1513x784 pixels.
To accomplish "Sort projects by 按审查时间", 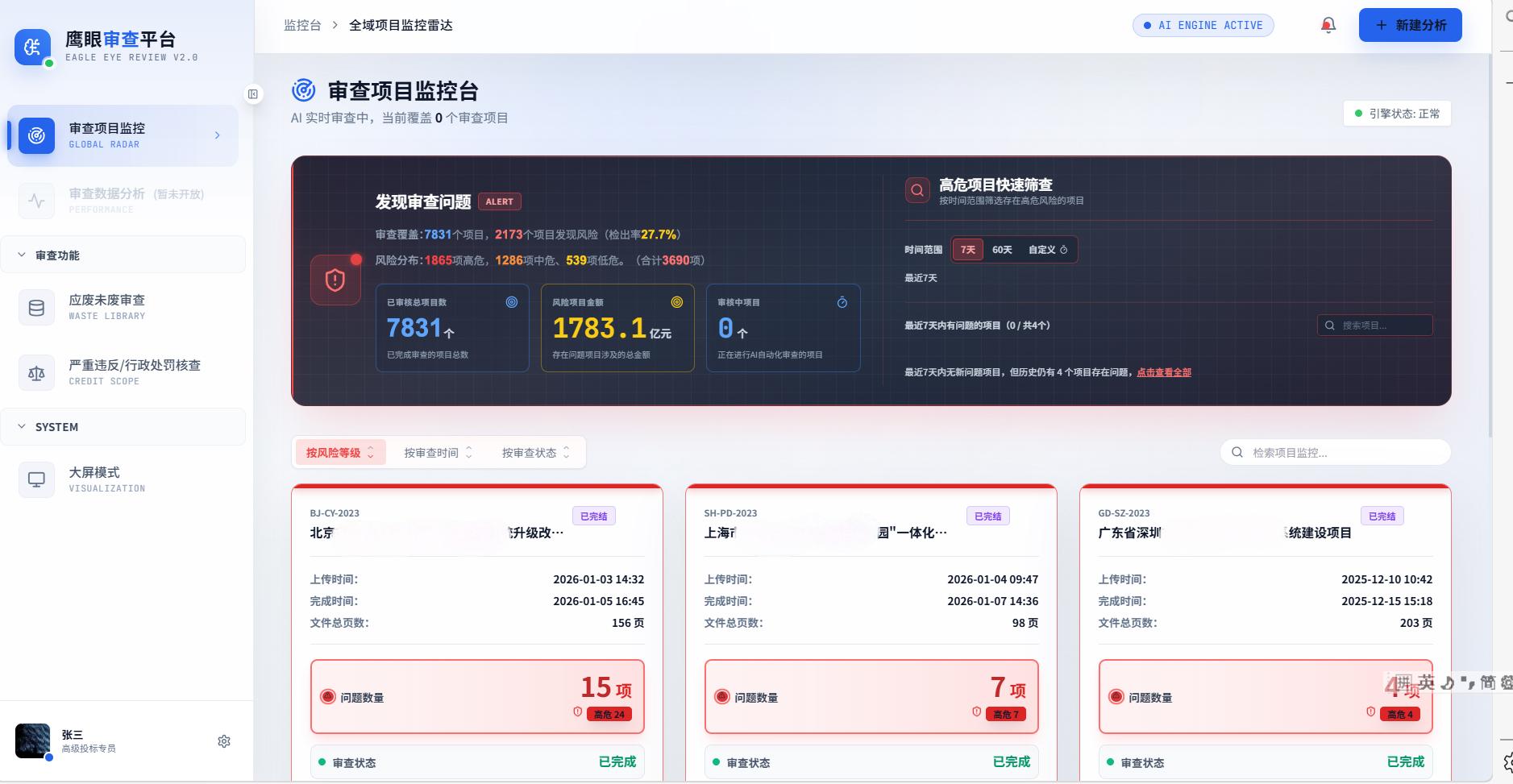I will [438, 453].
